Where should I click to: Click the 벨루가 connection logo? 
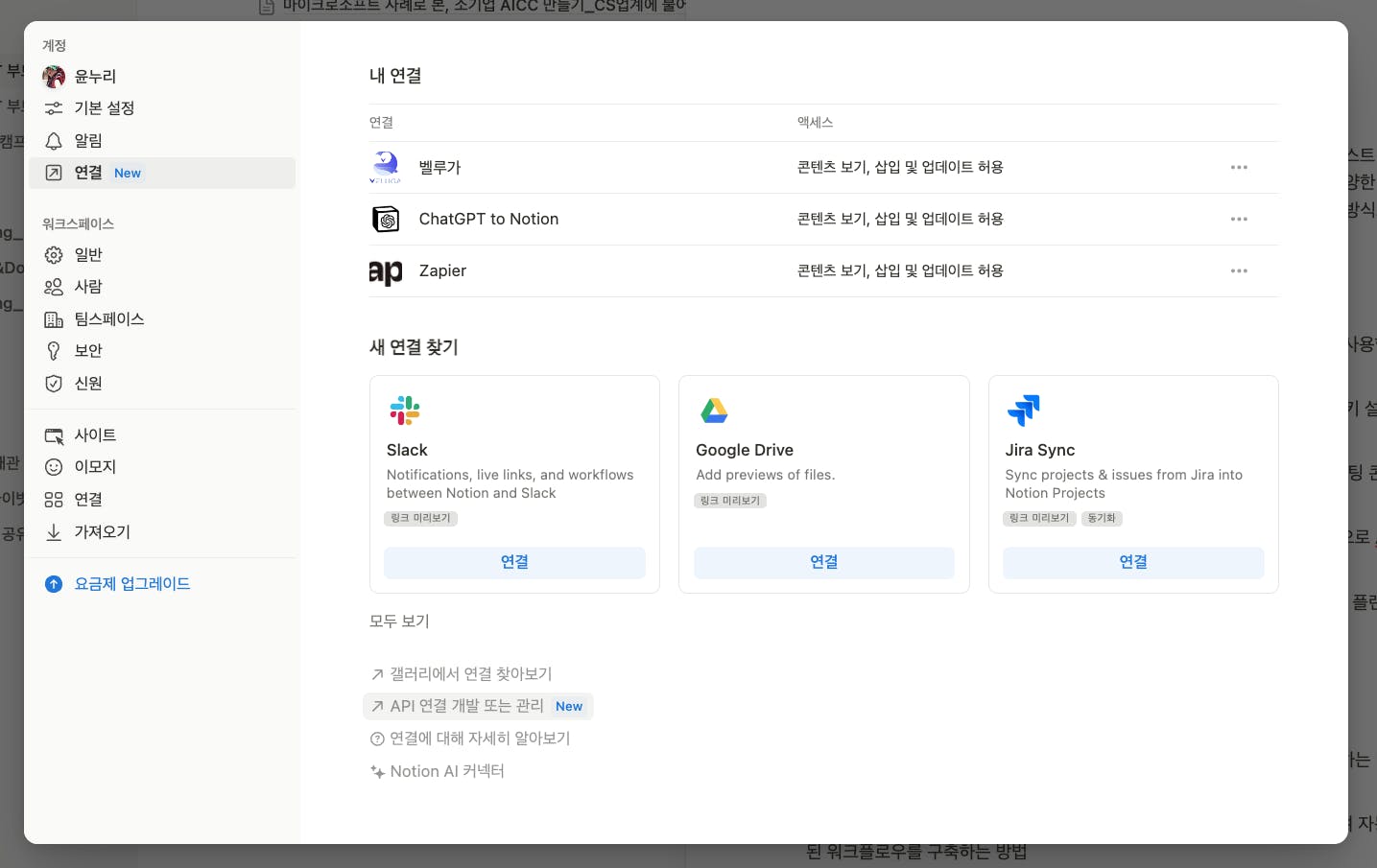pos(386,167)
